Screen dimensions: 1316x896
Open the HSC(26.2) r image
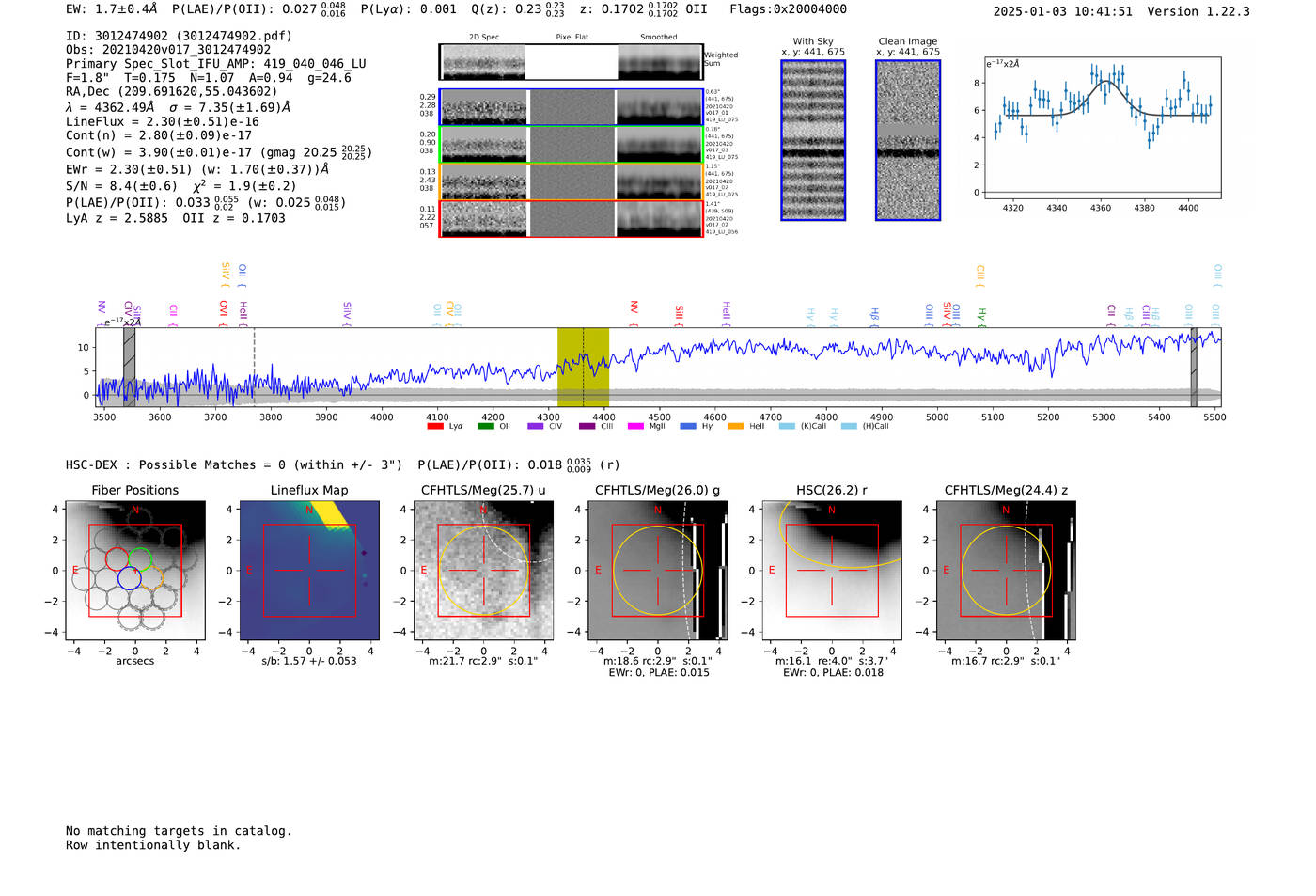[x=832, y=570]
